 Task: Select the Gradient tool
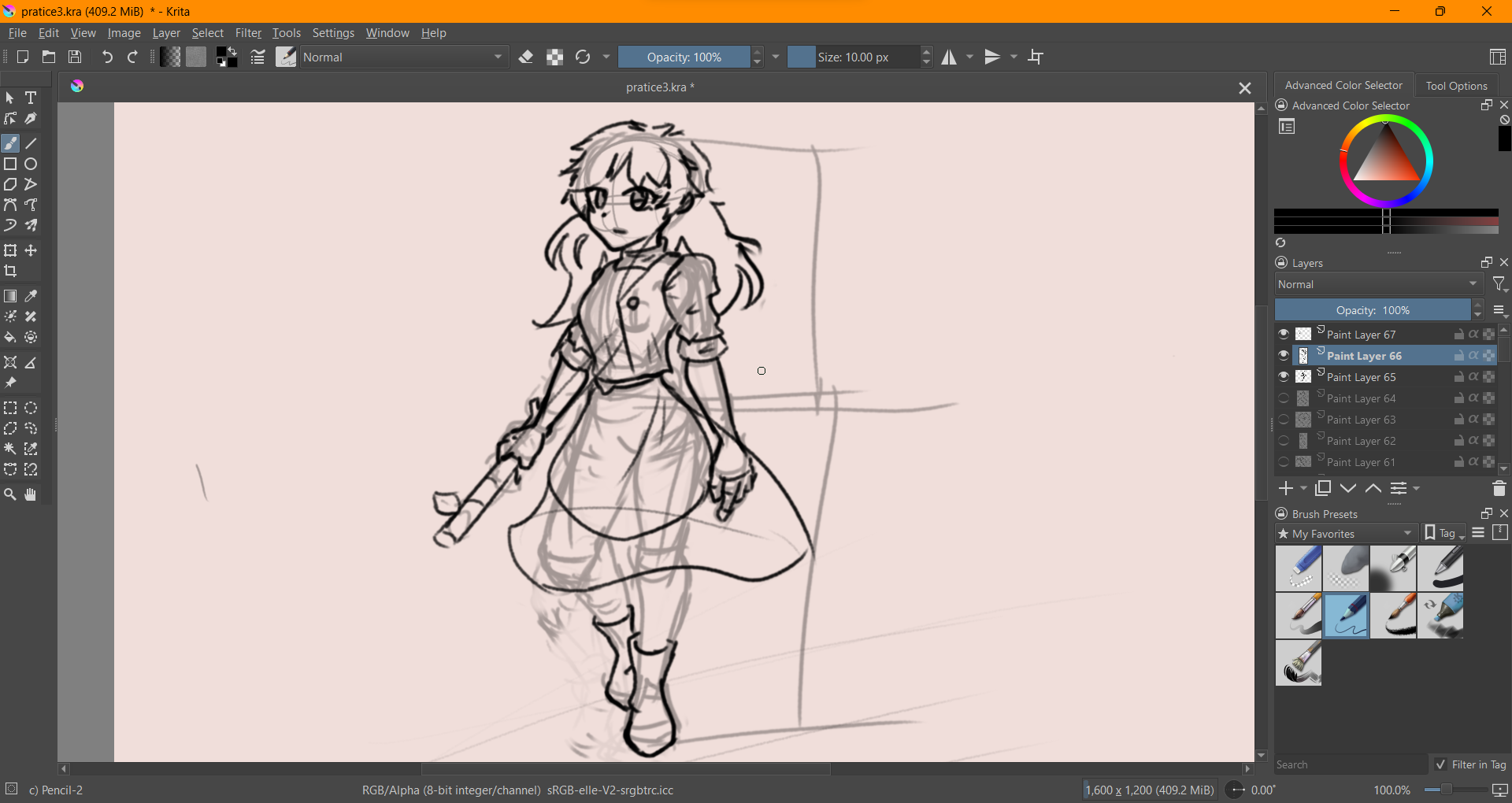(10, 297)
